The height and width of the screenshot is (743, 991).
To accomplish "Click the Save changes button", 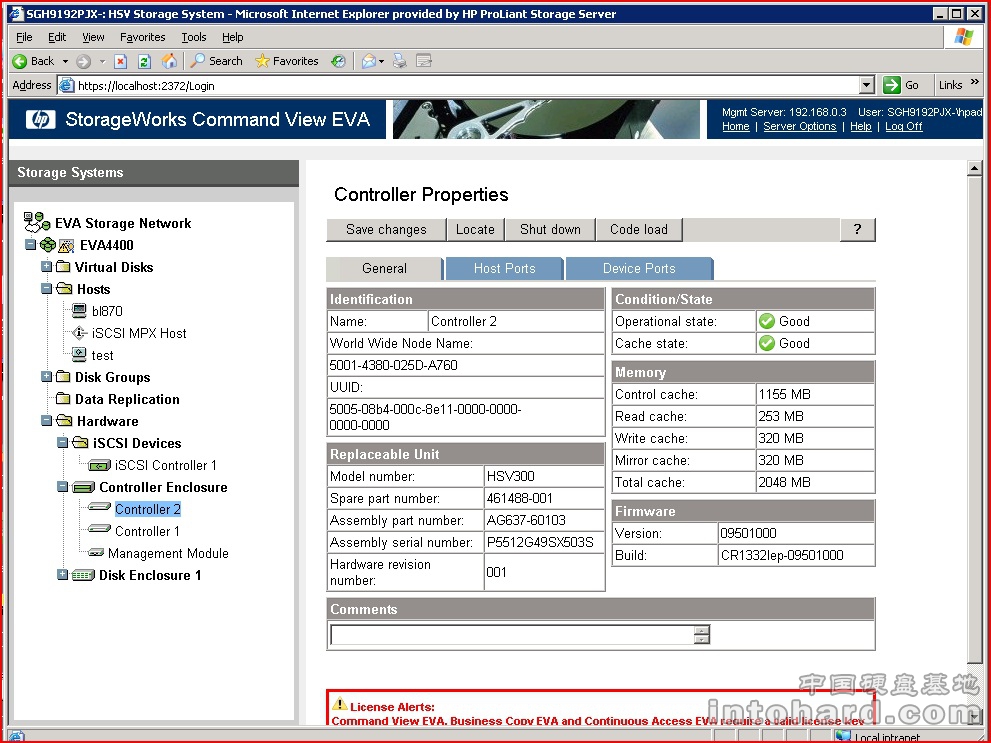I will [386, 229].
